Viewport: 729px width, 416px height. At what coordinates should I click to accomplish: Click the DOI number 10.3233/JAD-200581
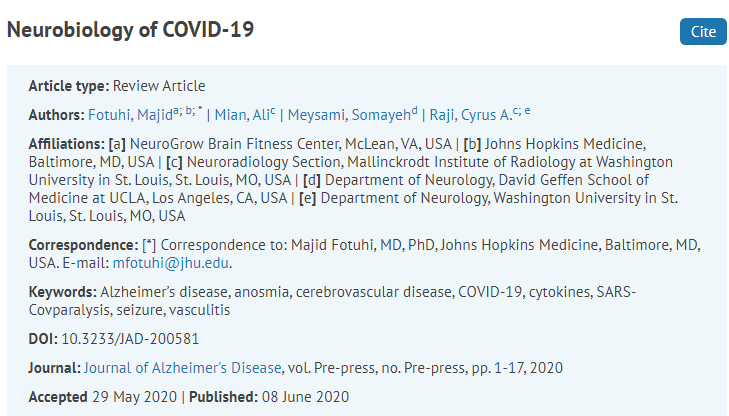coord(130,339)
